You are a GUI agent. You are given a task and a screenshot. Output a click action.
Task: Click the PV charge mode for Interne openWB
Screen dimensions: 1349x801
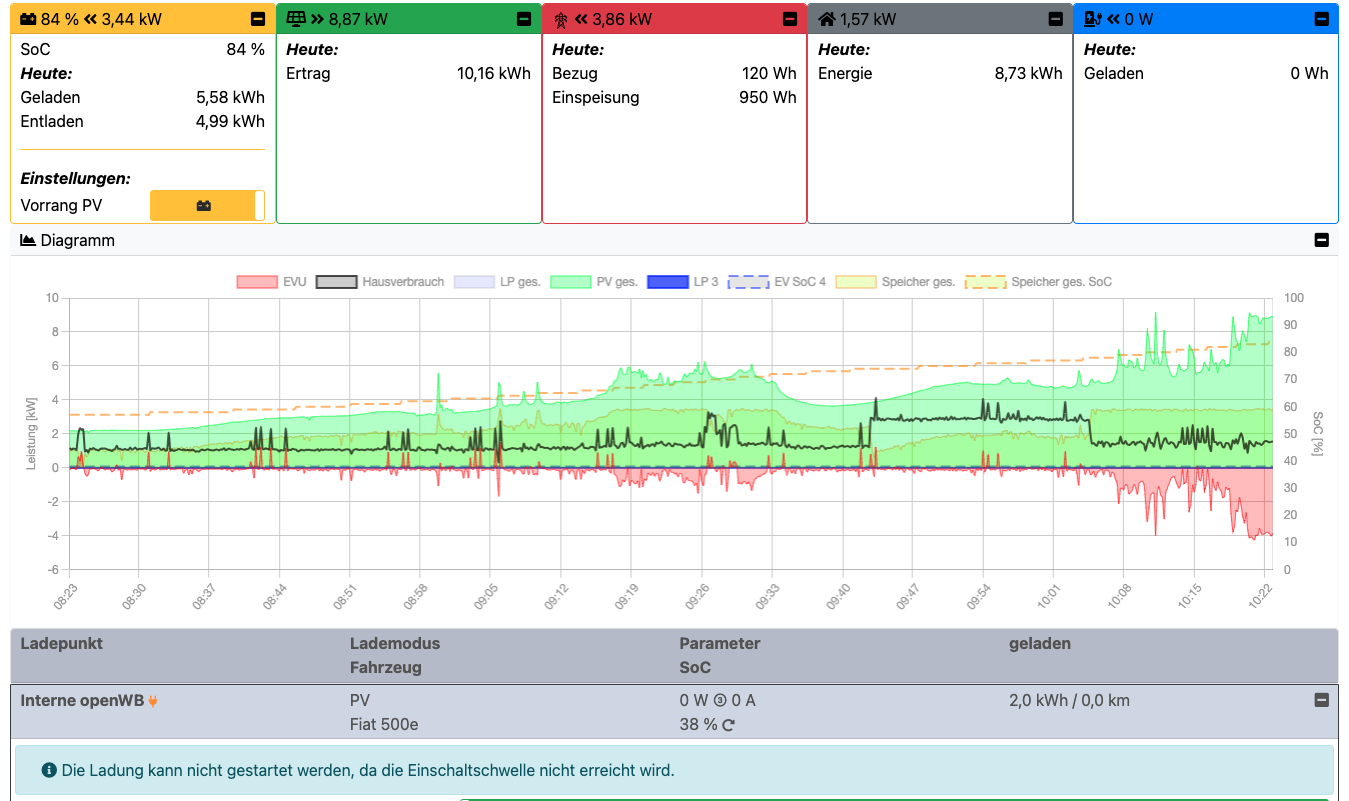[x=360, y=700]
